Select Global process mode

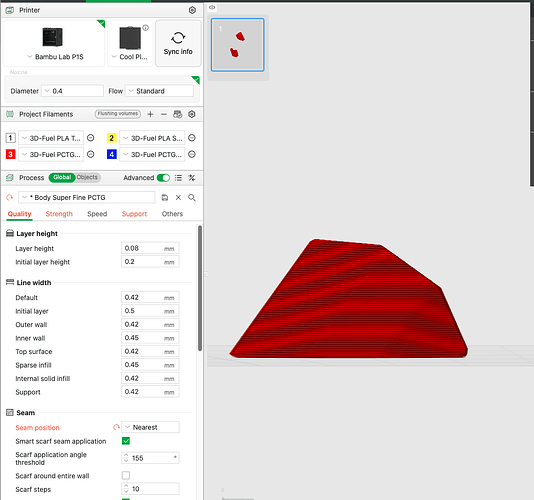[62, 177]
